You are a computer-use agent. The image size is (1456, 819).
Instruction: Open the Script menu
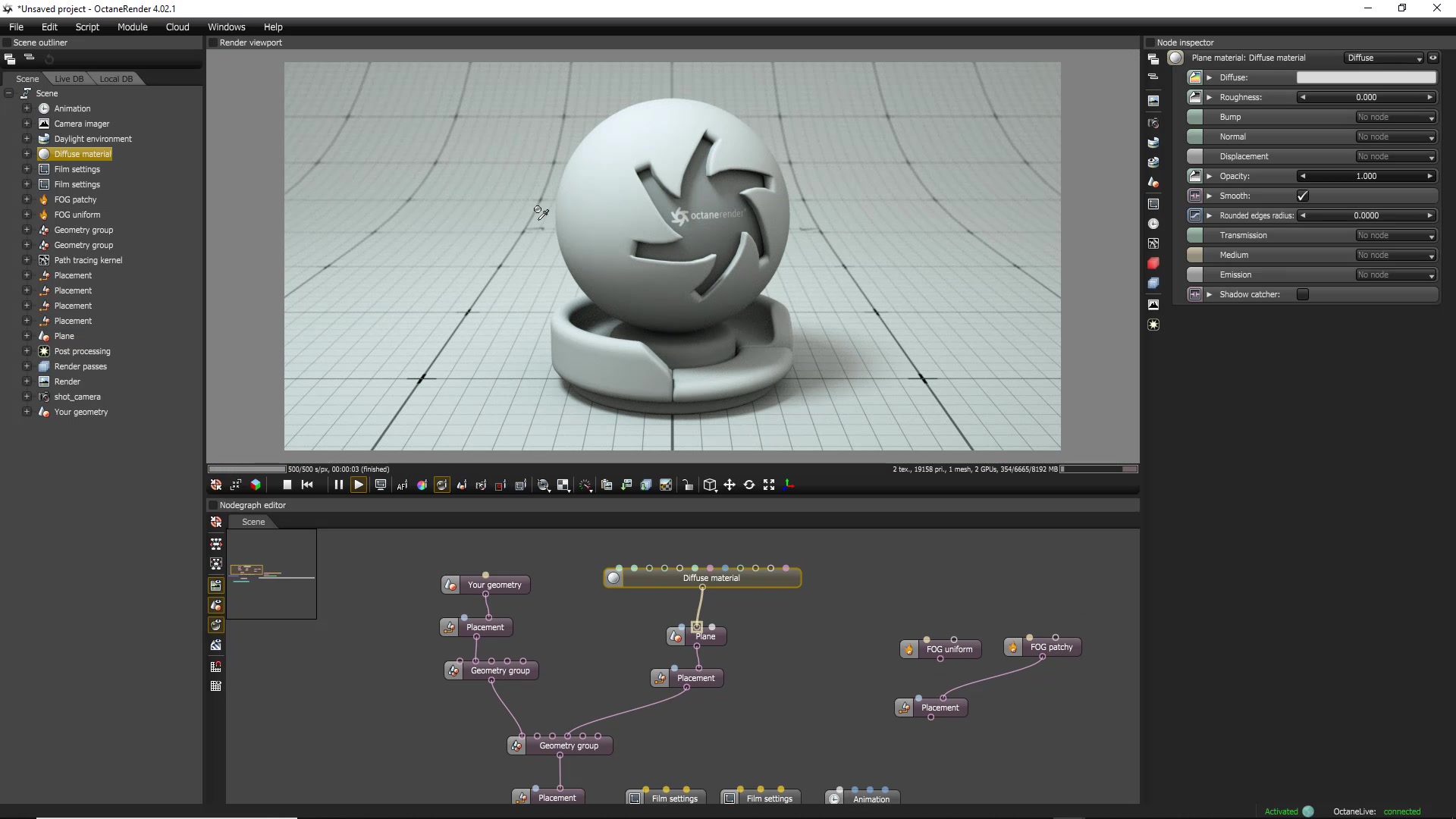pyautogui.click(x=87, y=27)
